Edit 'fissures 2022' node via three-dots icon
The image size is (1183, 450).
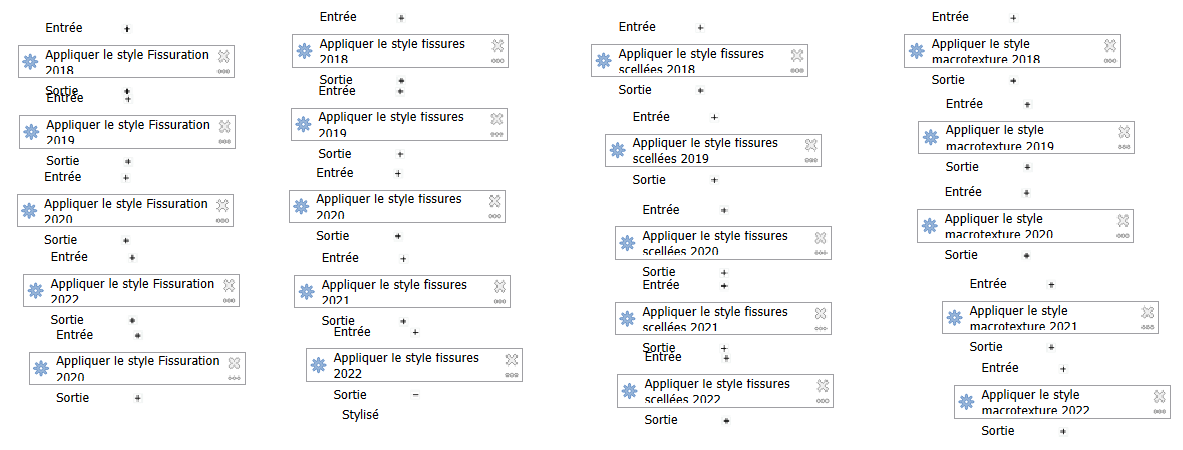tap(512, 375)
